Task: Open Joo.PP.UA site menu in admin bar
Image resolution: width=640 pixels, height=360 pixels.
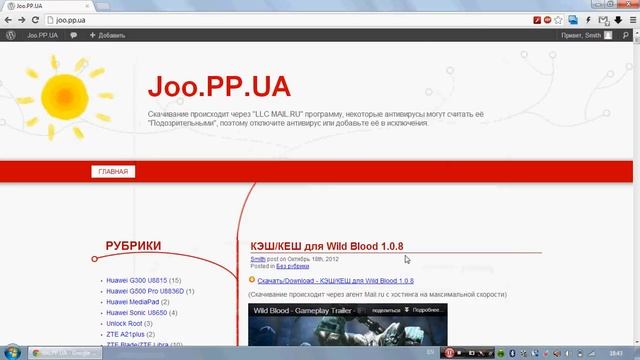Action: point(42,36)
